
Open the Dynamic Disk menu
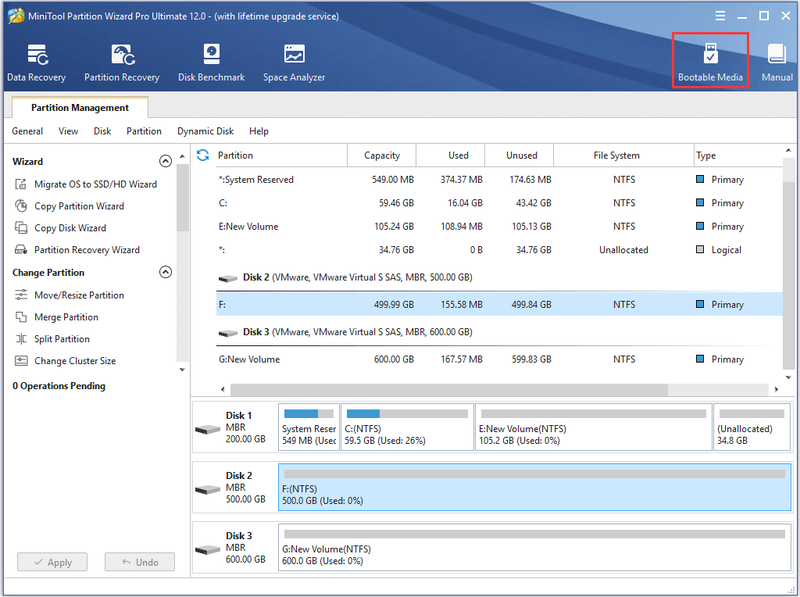coord(205,131)
